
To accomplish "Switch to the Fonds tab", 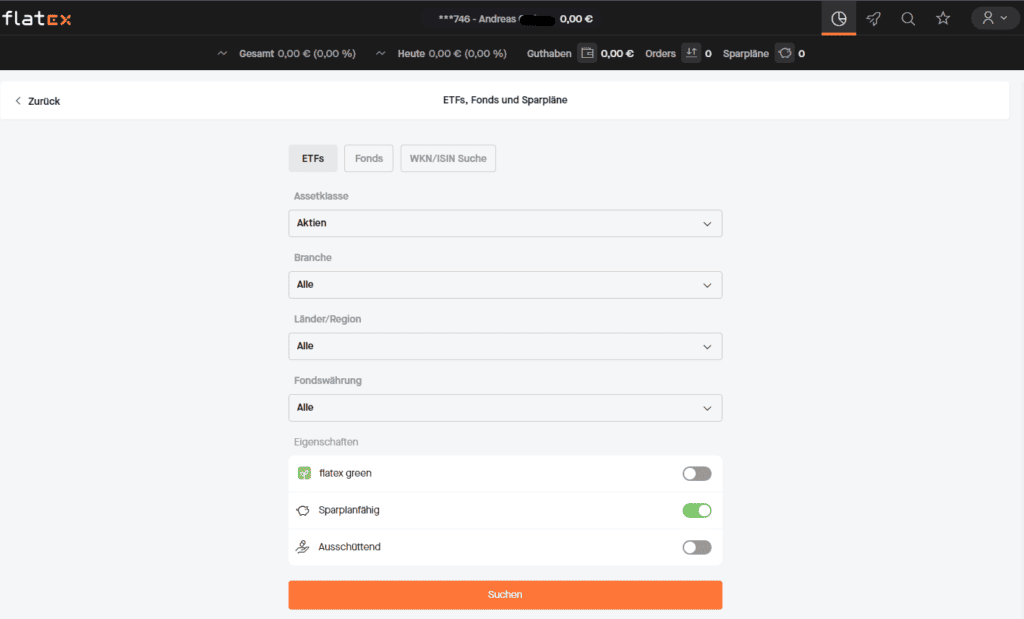I will [368, 159].
